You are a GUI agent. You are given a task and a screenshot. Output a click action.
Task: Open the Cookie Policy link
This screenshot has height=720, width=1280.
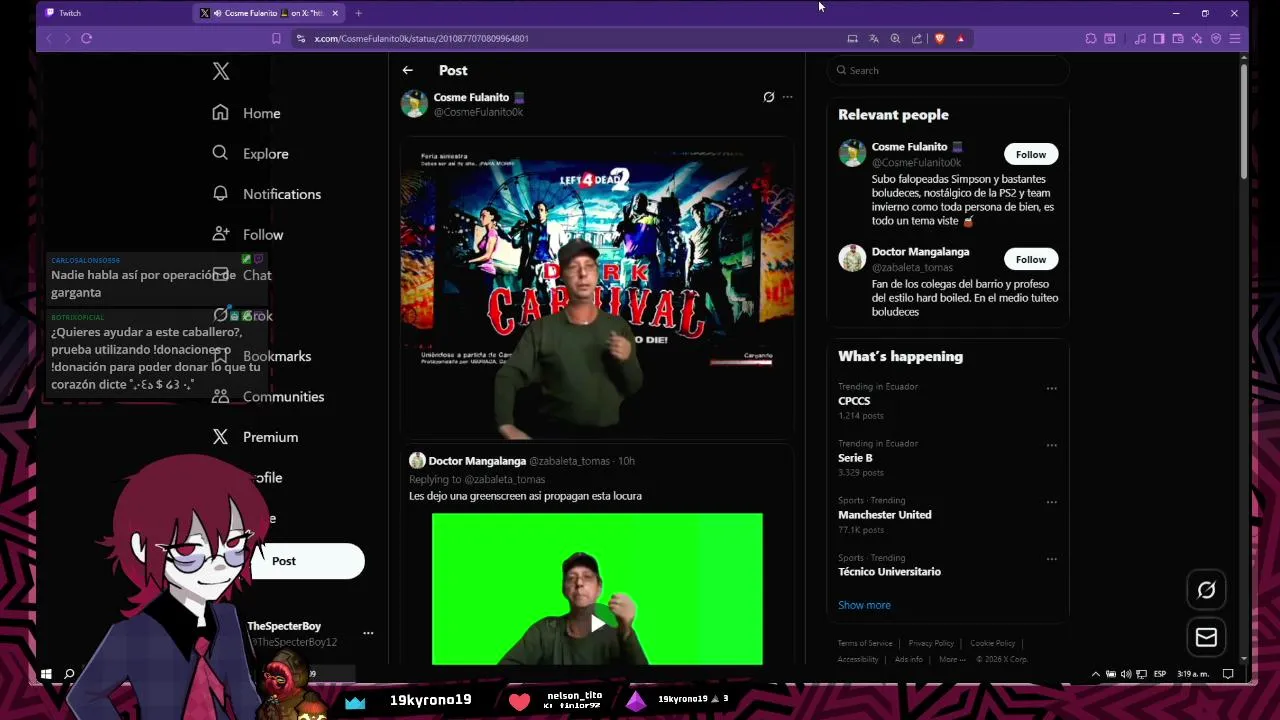(x=992, y=643)
